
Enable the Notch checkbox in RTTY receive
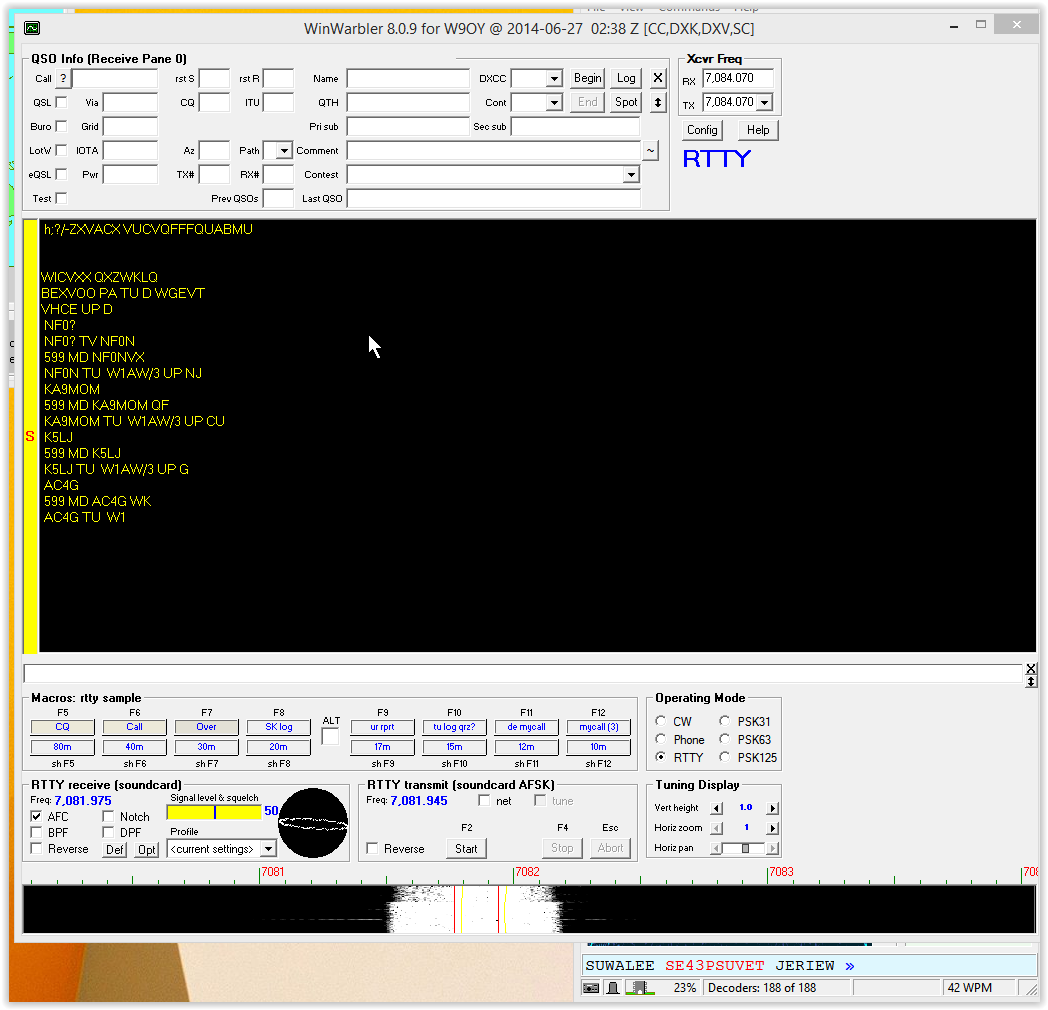(110, 816)
